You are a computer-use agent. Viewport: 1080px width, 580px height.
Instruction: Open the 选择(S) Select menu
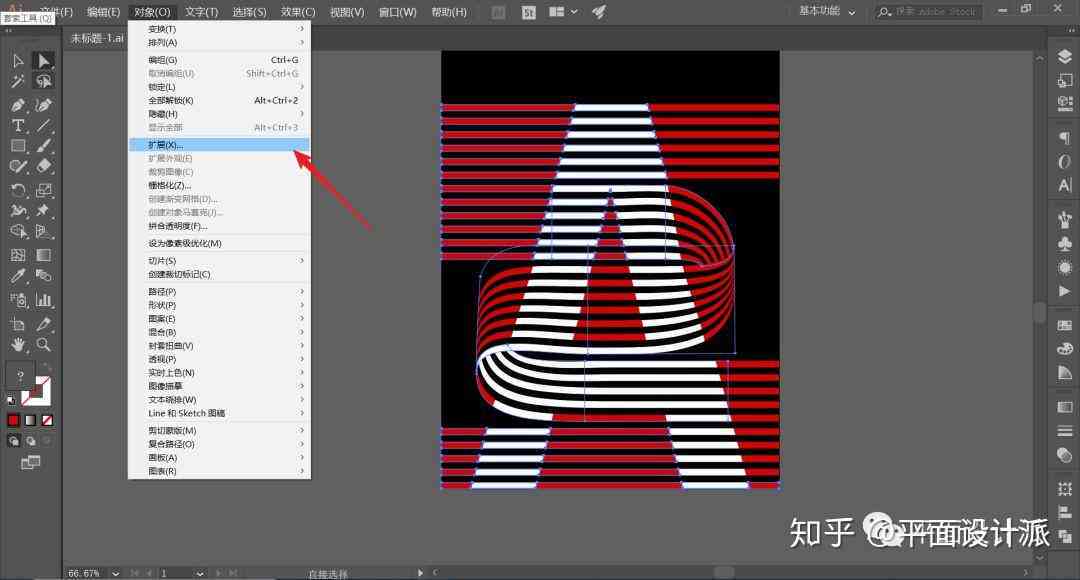pos(249,12)
